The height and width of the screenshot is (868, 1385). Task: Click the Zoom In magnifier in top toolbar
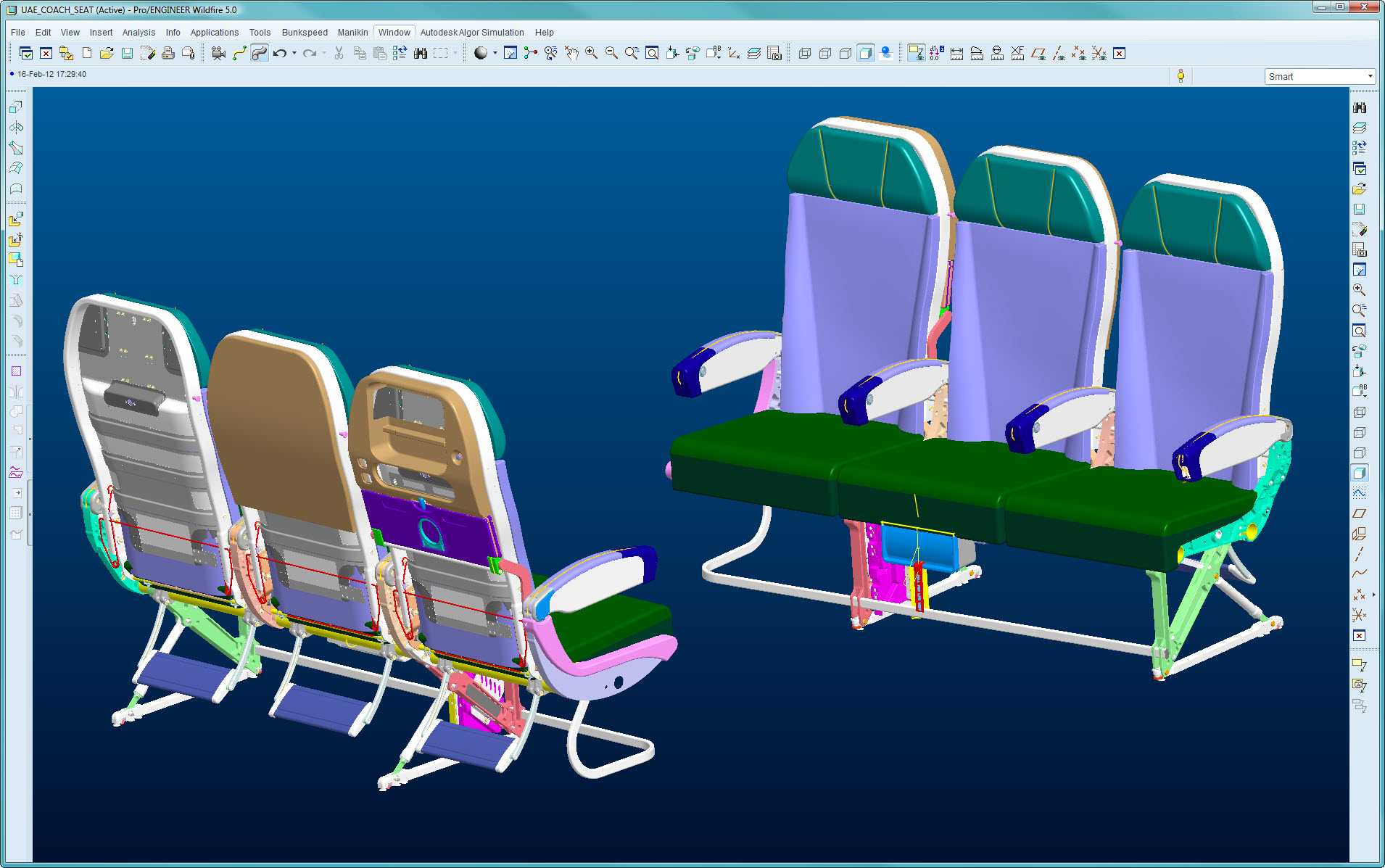[591, 53]
